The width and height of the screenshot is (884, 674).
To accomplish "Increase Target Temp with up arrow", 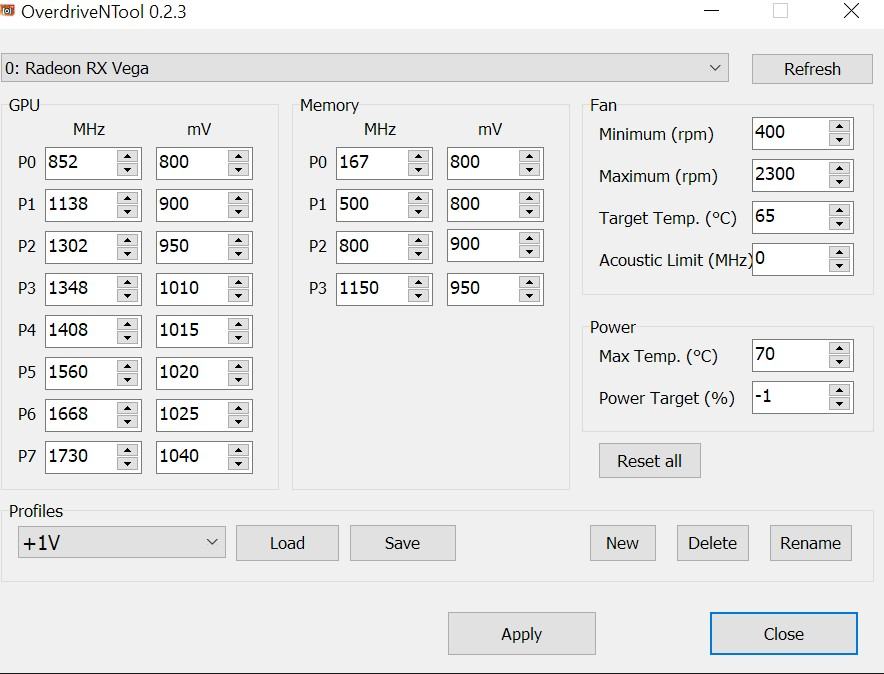I will pyautogui.click(x=839, y=211).
